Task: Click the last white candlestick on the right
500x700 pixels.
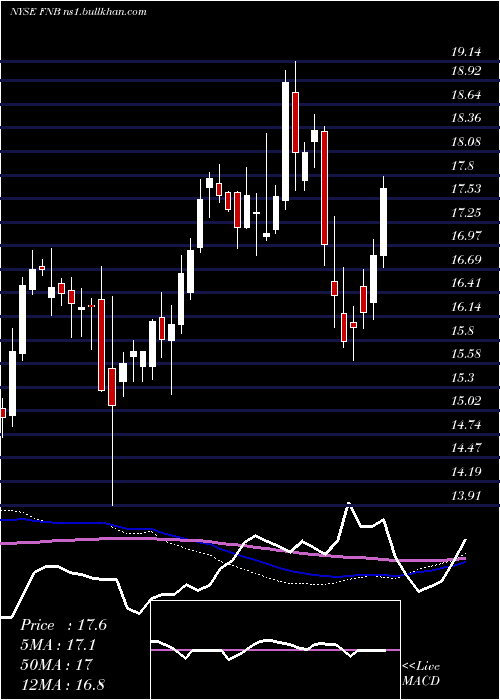Action: click(x=383, y=222)
